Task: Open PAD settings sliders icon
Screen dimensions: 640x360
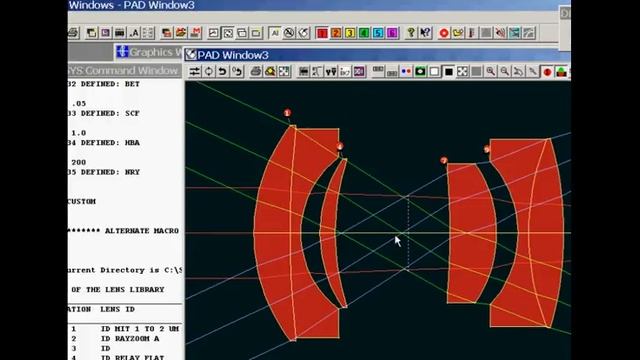Action: pyautogui.click(x=195, y=72)
